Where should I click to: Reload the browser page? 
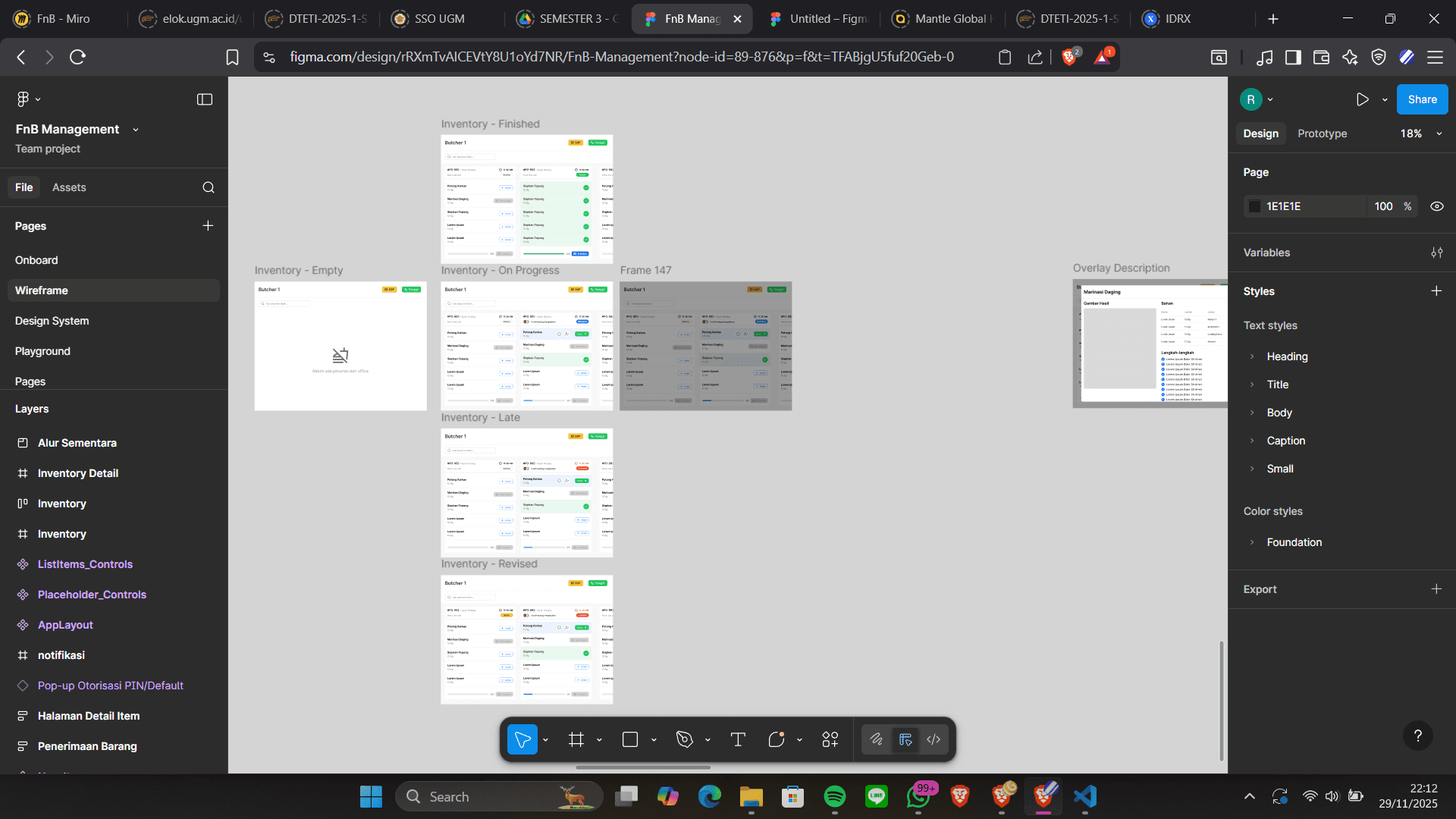click(x=77, y=57)
